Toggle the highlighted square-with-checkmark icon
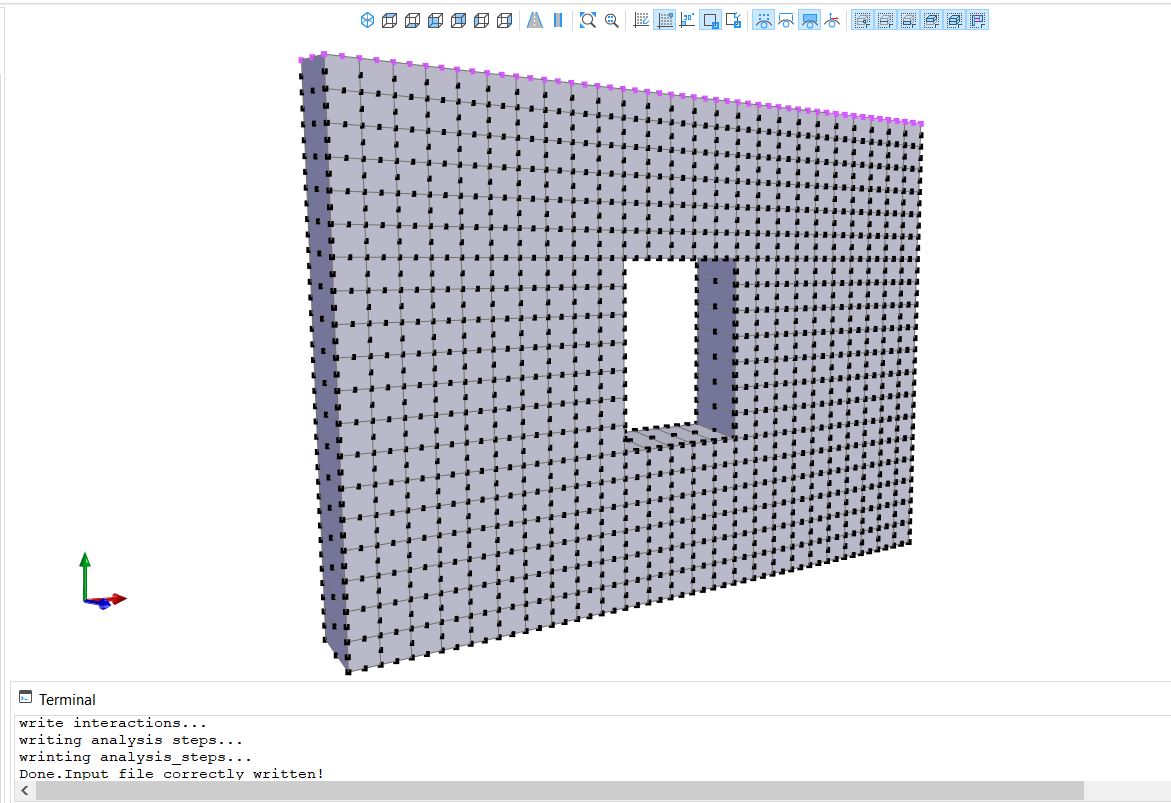 [x=710, y=20]
